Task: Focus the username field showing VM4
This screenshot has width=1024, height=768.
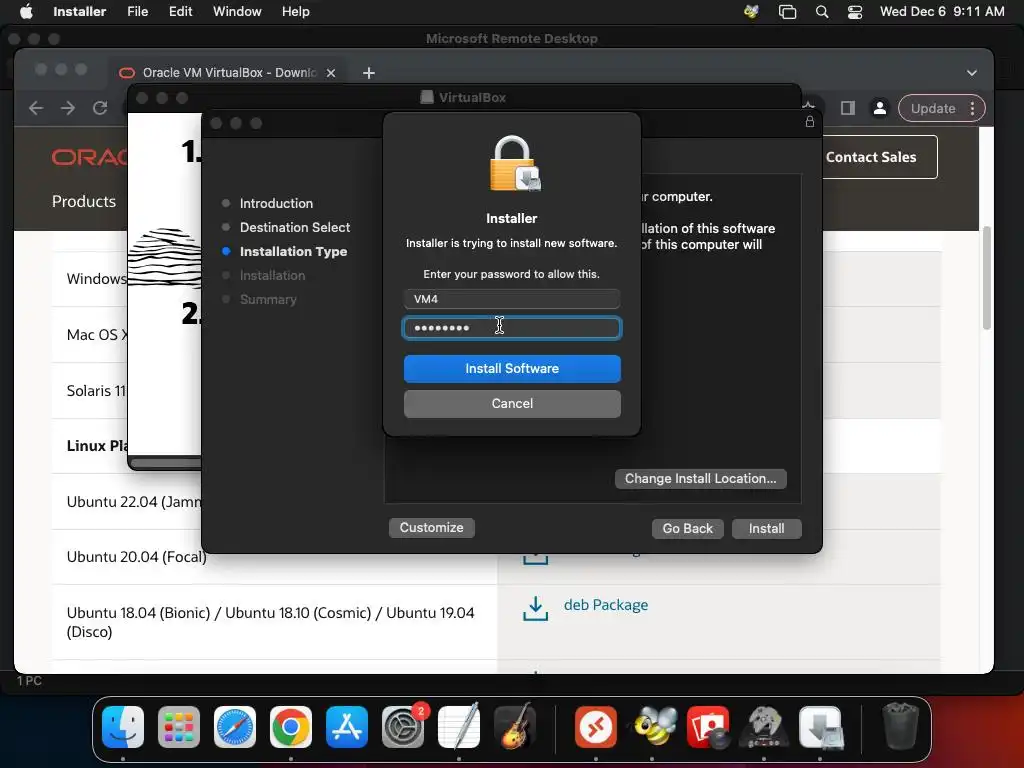Action: [512, 299]
